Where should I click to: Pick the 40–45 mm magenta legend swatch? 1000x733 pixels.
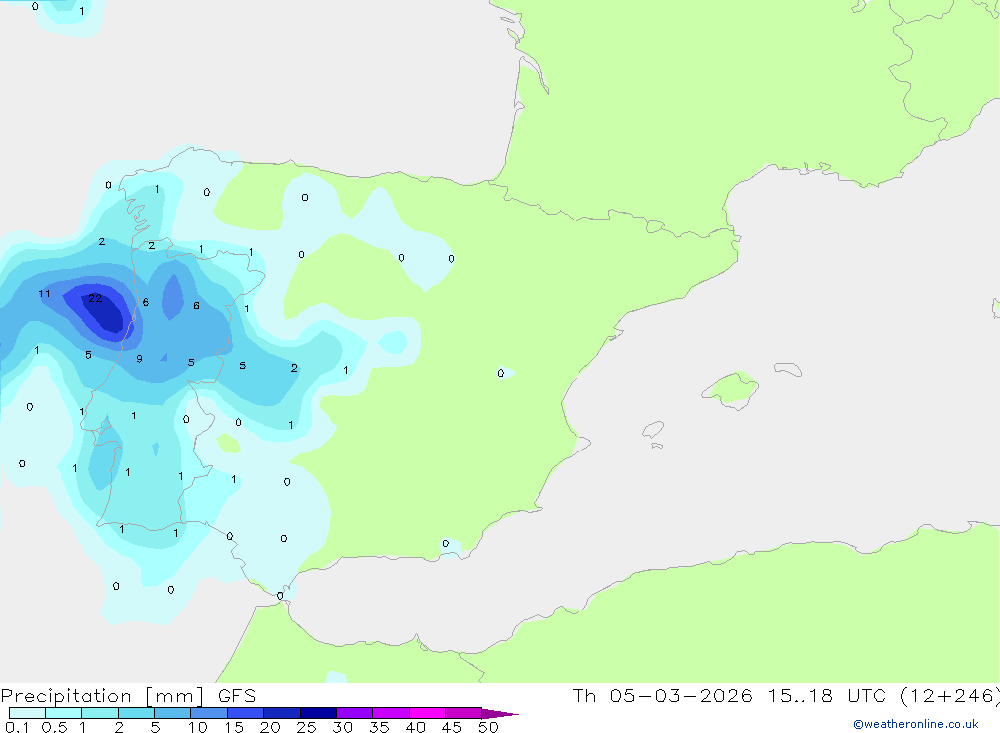(x=427, y=713)
